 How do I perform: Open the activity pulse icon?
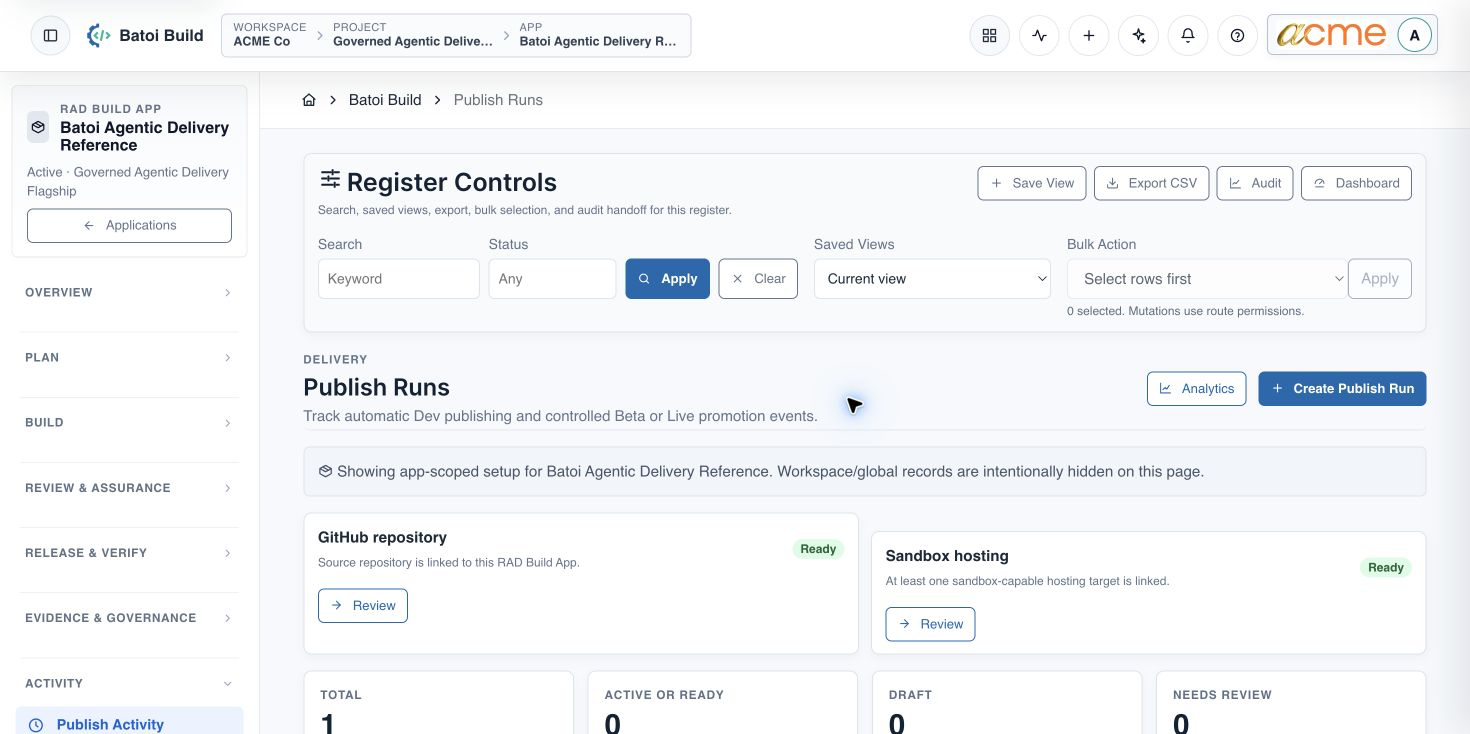point(1039,35)
